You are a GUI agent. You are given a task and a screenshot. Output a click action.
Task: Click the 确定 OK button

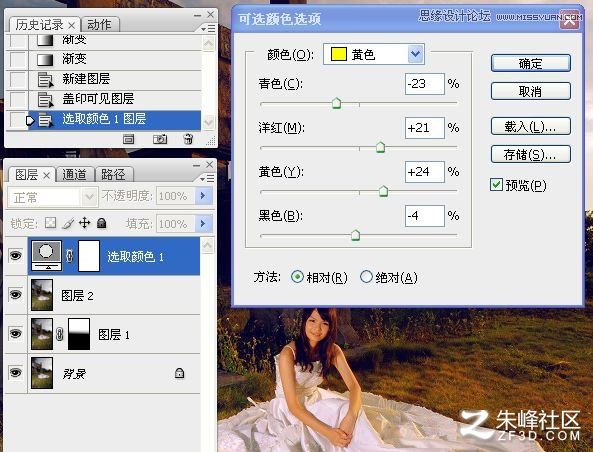coord(531,63)
